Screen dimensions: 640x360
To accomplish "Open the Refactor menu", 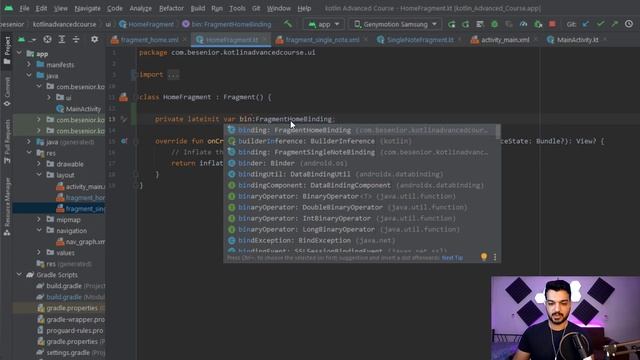I will pos(171,8).
